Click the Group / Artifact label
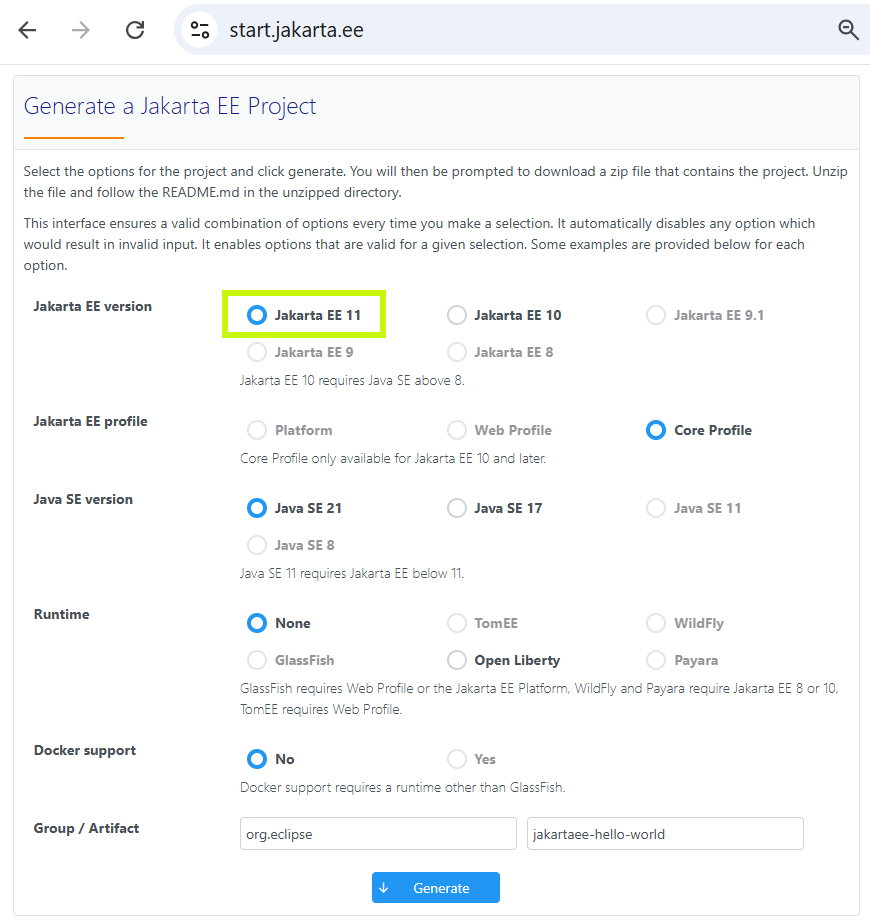Screen dimensions: 870x922 [x=86, y=829]
